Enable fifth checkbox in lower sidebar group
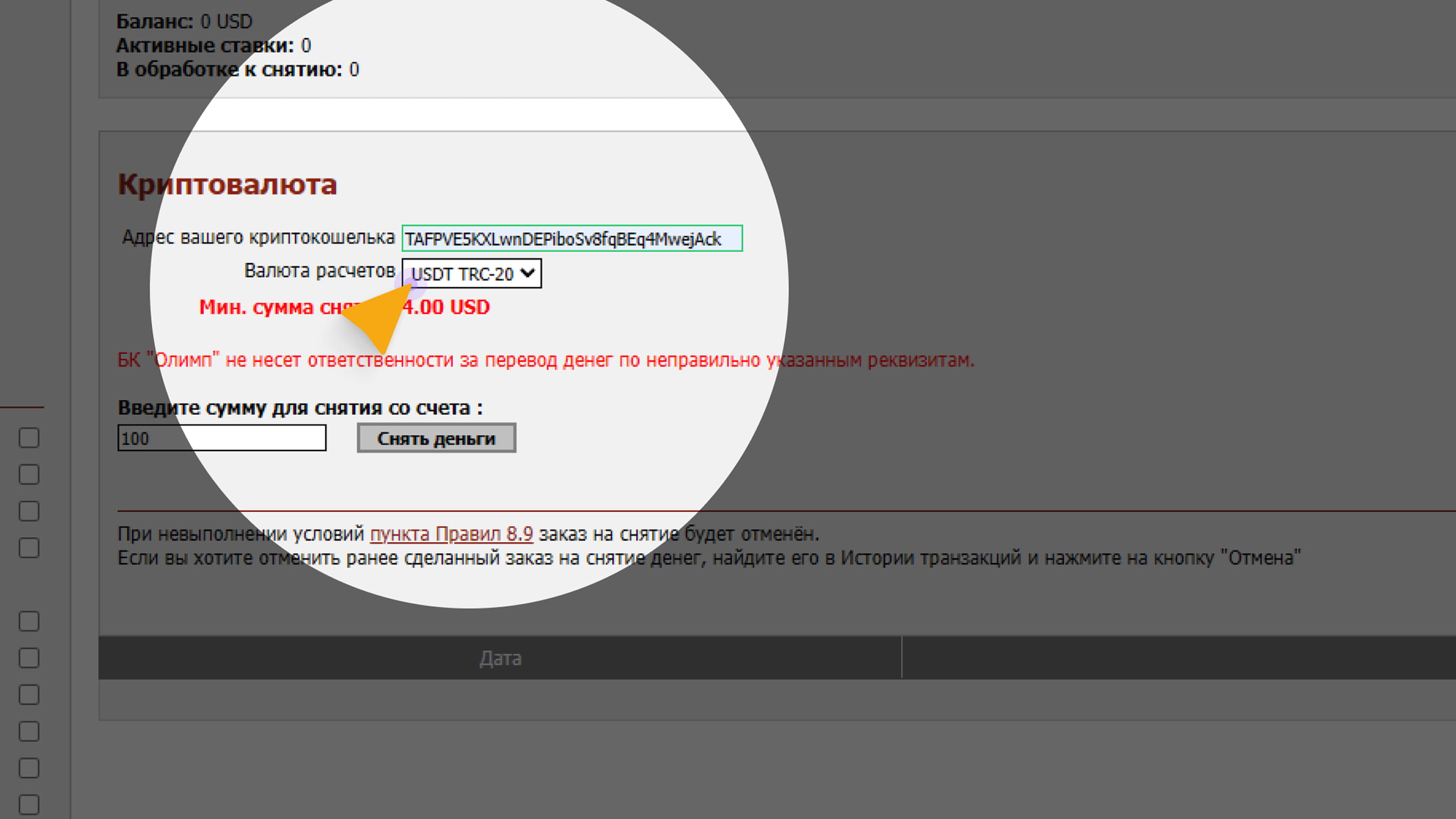Viewport: 1456px width, 819px height. coord(29,768)
